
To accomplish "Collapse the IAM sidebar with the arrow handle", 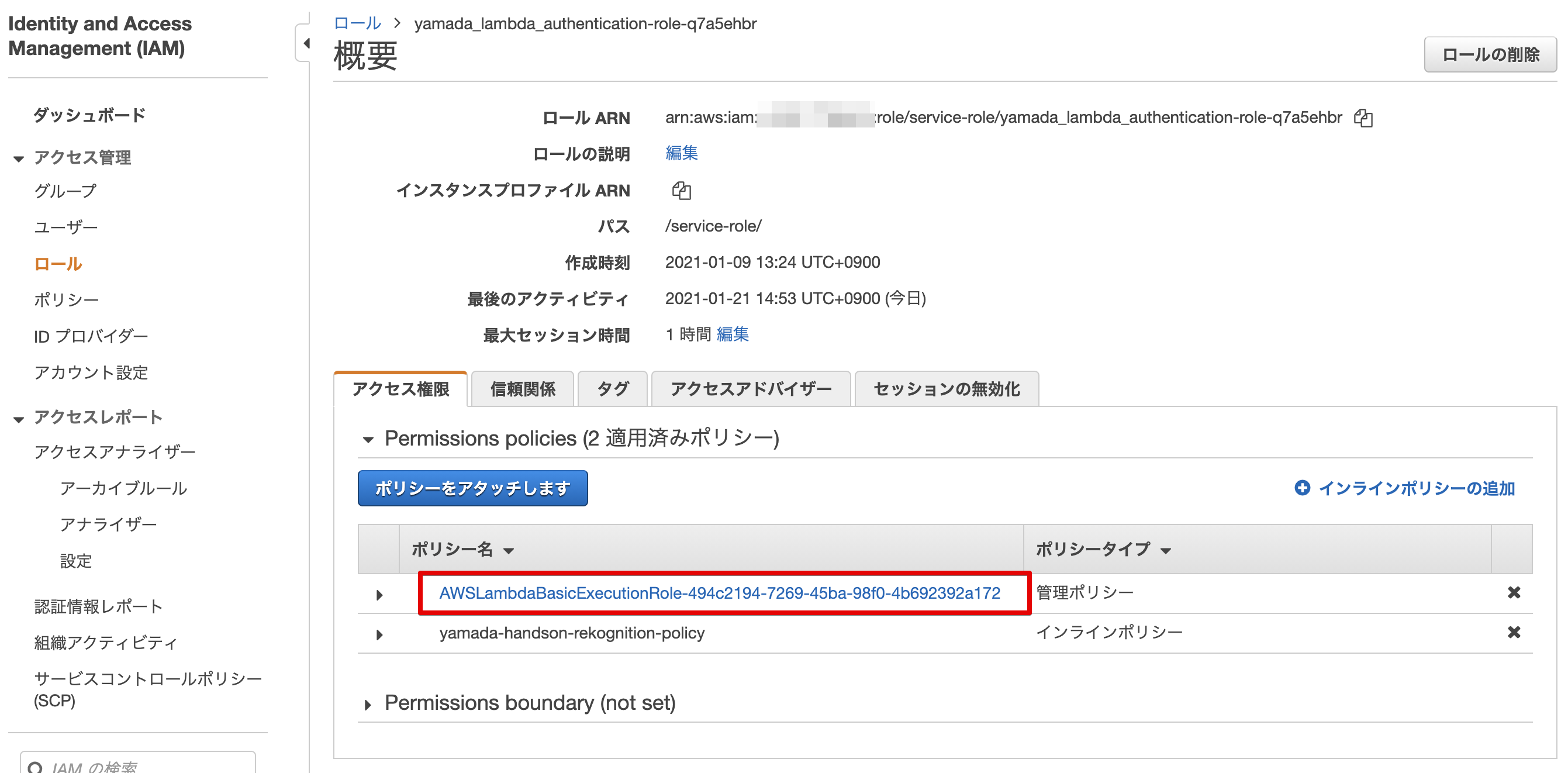I will [x=305, y=43].
